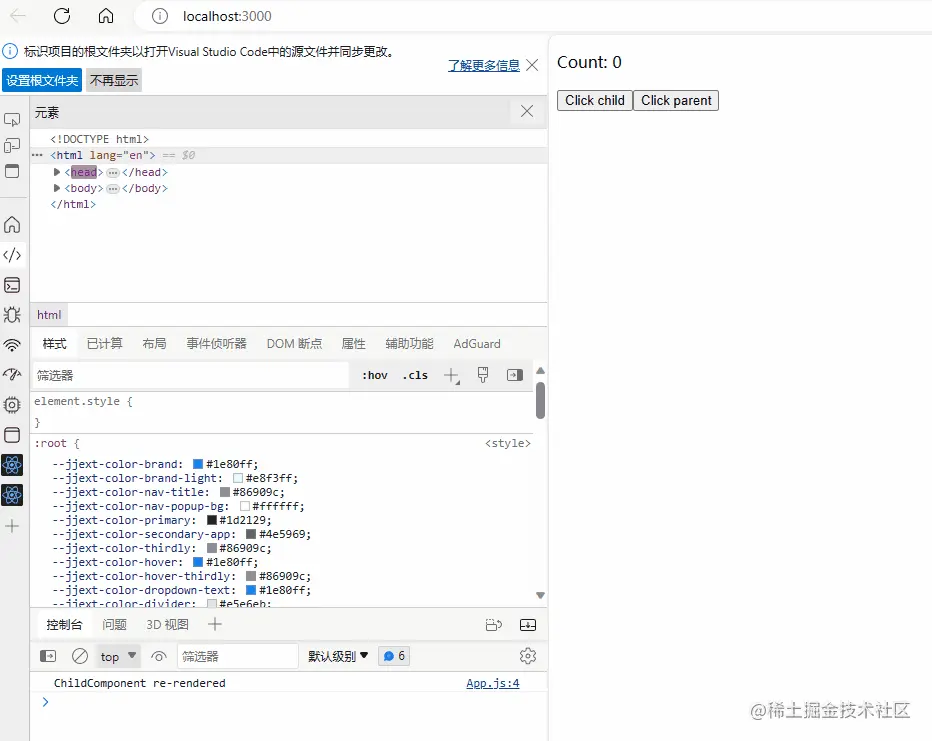Clear console with circle-slash icon

coord(80,656)
